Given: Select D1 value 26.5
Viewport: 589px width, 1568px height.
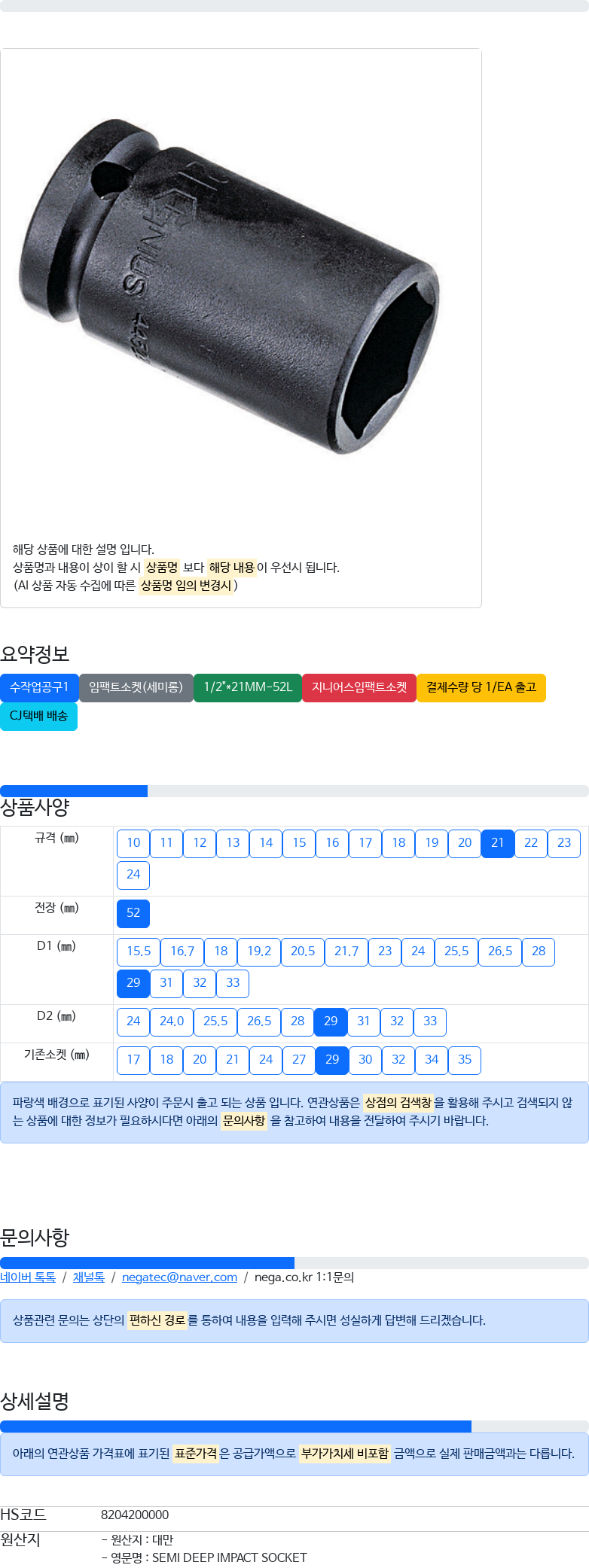Looking at the screenshot, I should (x=500, y=951).
